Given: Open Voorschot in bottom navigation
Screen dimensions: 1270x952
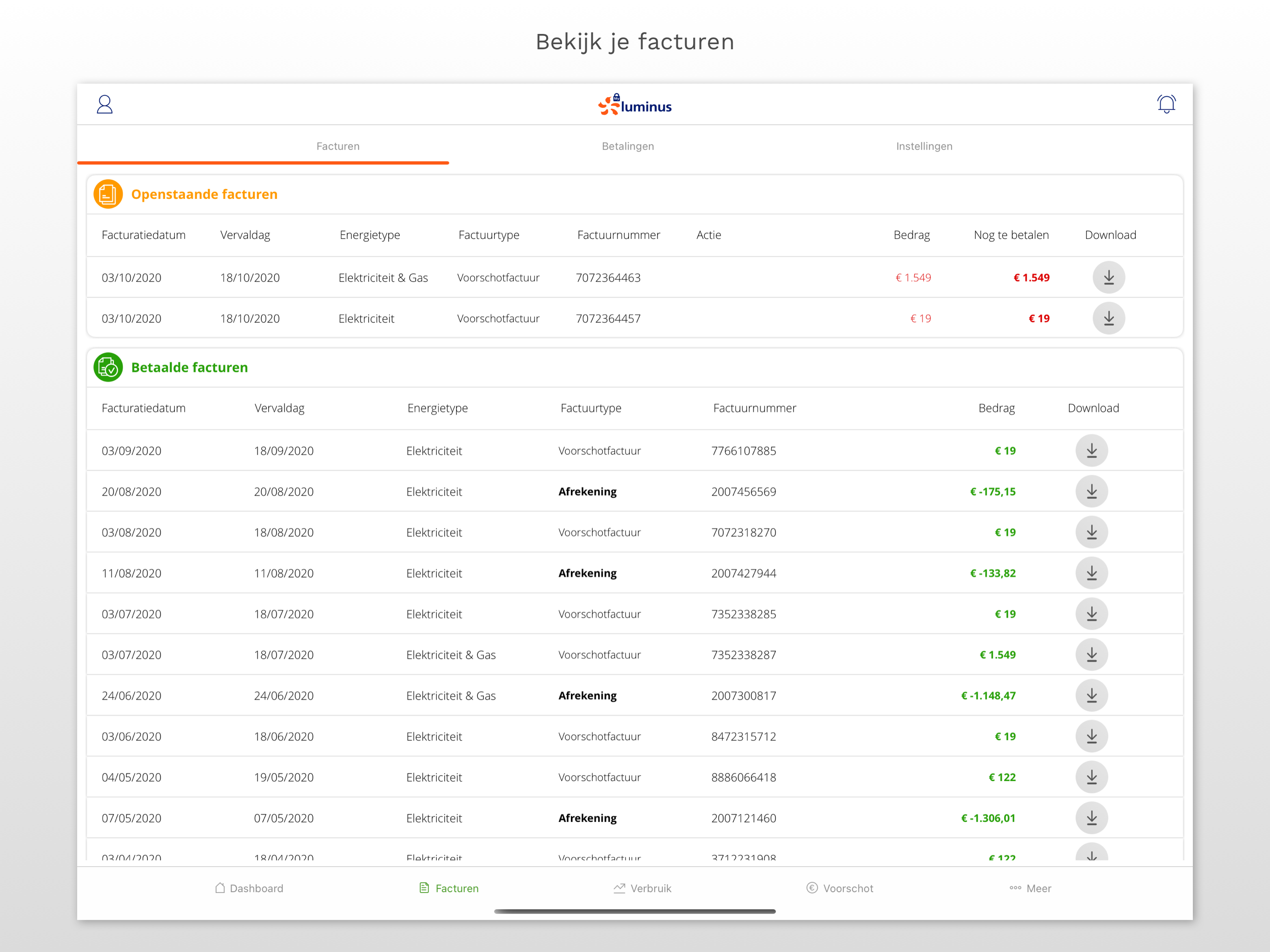Looking at the screenshot, I should pos(840,888).
